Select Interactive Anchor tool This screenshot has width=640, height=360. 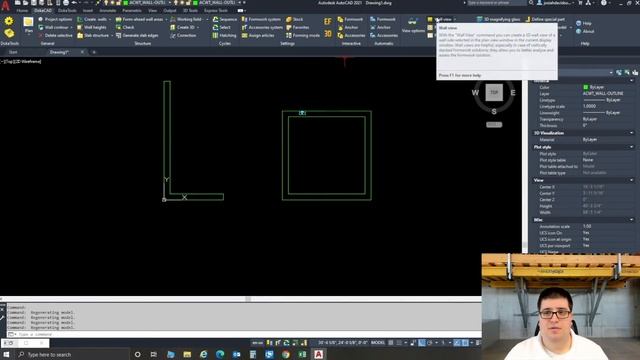[x=348, y=27]
